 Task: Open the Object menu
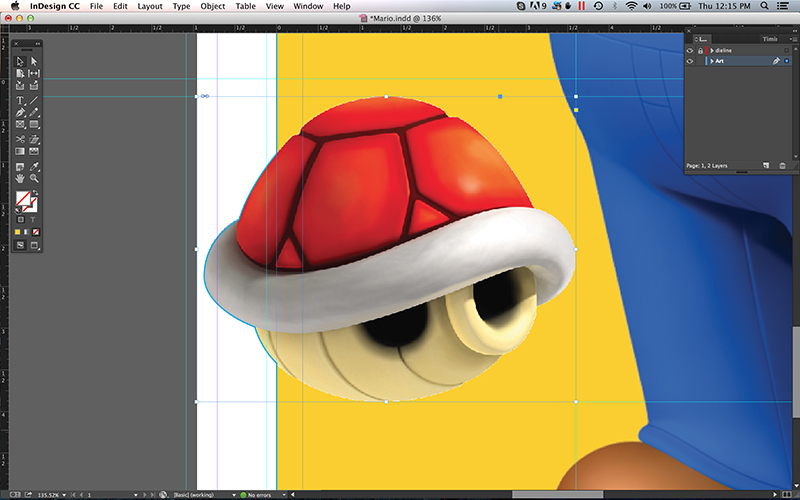coord(213,6)
